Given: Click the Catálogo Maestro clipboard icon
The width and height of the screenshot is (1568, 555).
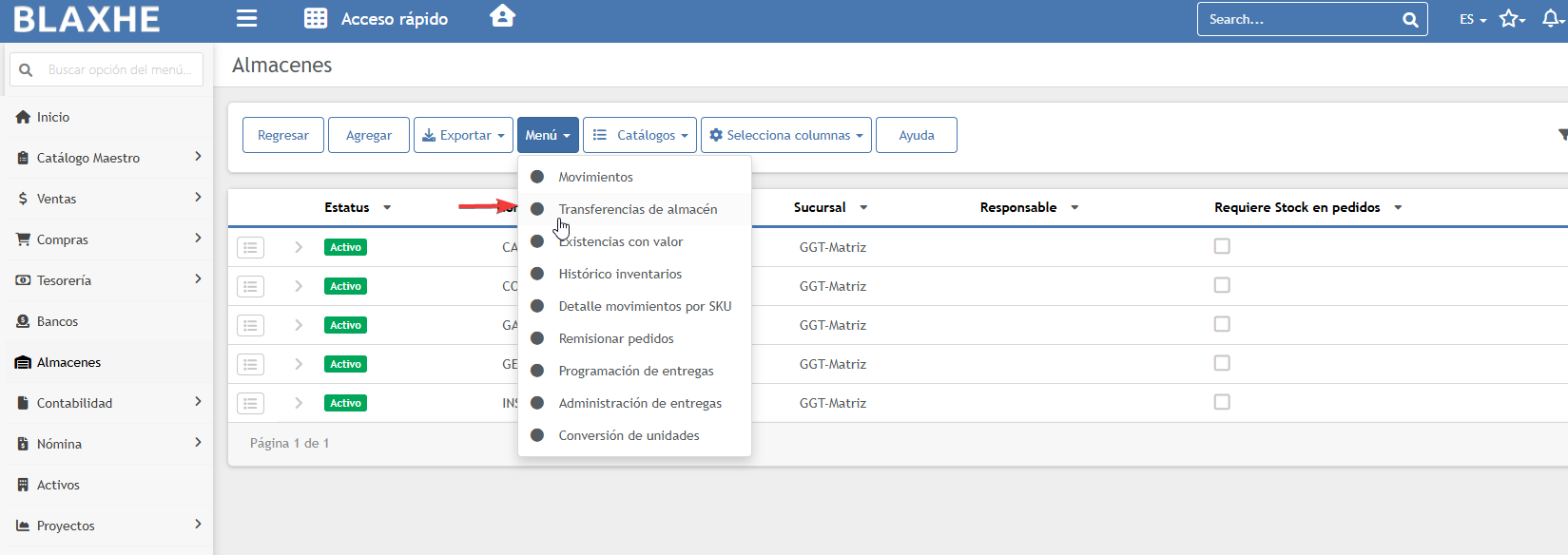Looking at the screenshot, I should pos(23,158).
